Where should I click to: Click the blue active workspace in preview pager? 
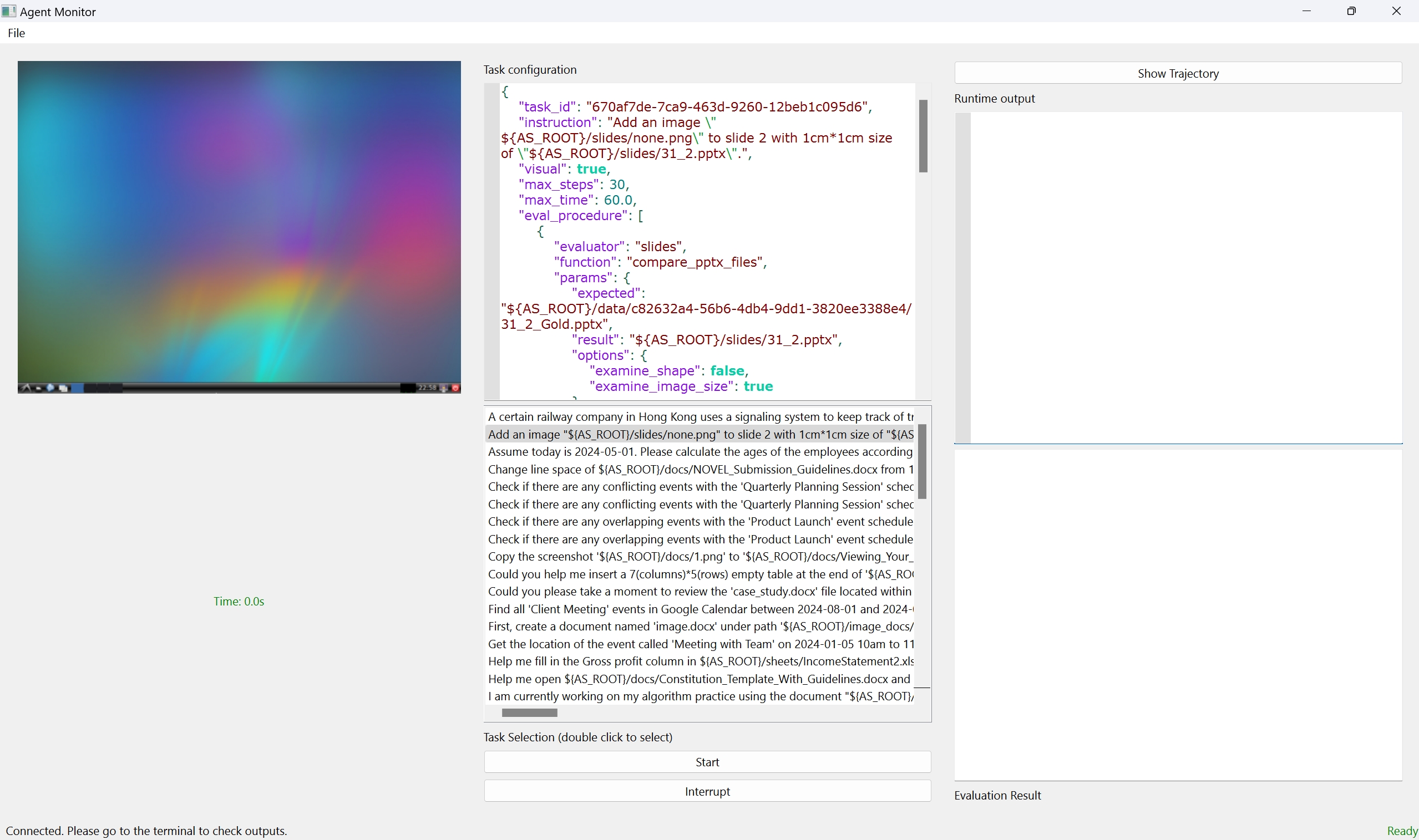78,388
